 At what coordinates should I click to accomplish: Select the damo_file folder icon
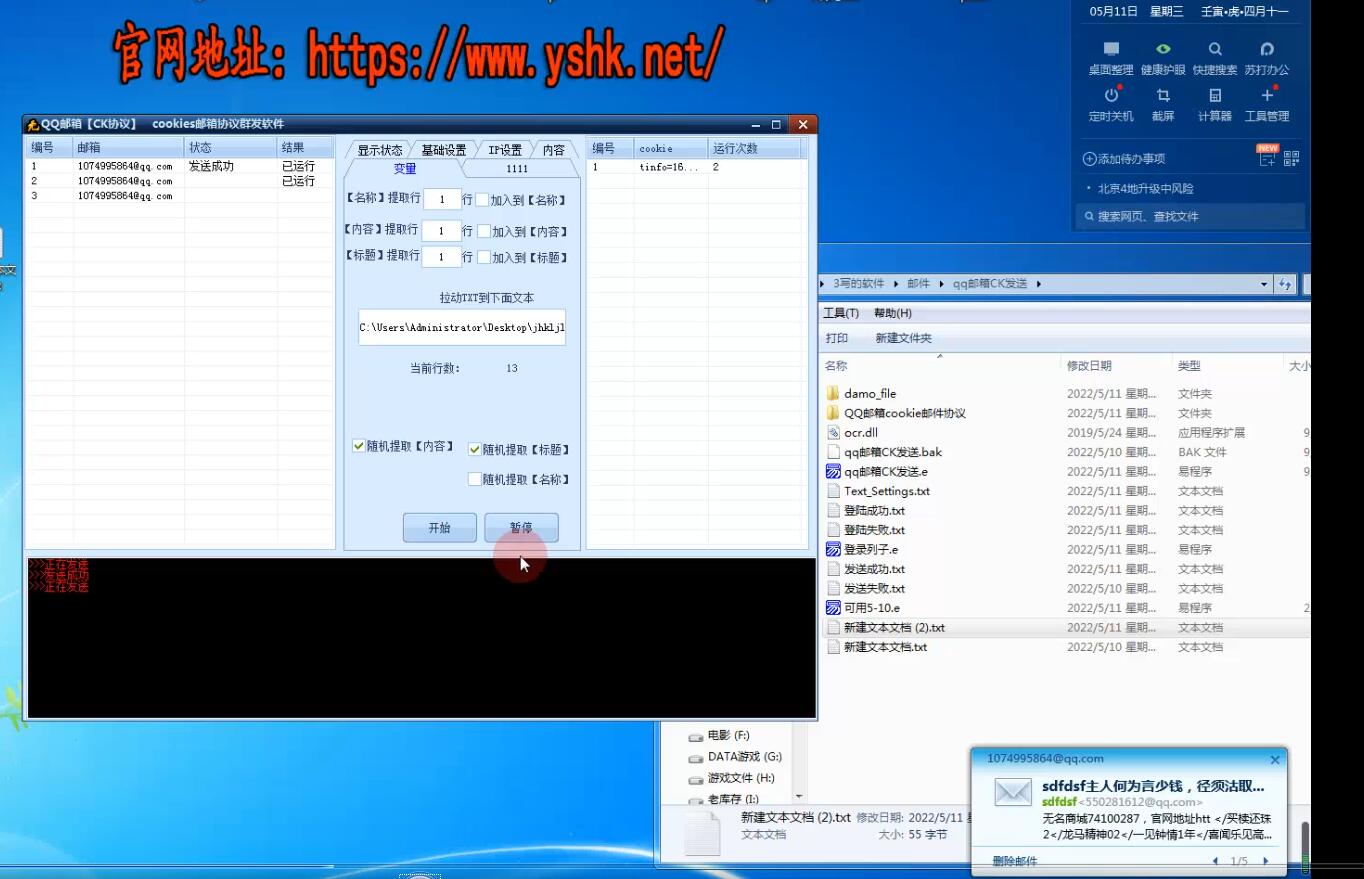(833, 393)
